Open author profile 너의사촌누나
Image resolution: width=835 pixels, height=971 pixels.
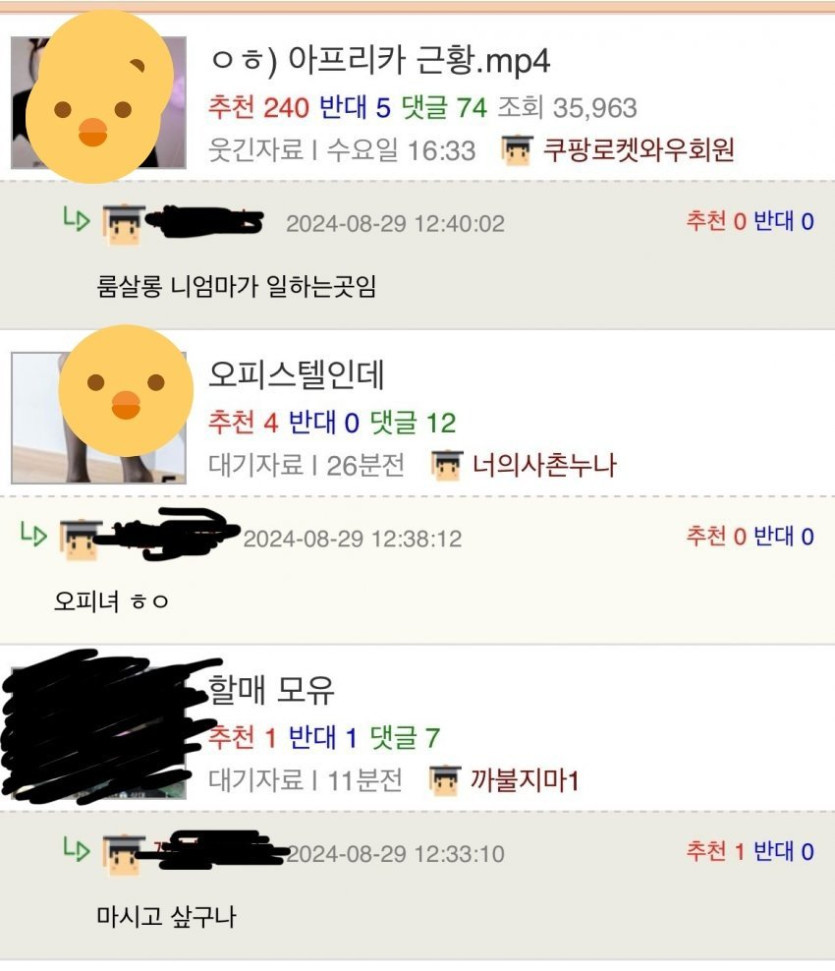(544, 465)
